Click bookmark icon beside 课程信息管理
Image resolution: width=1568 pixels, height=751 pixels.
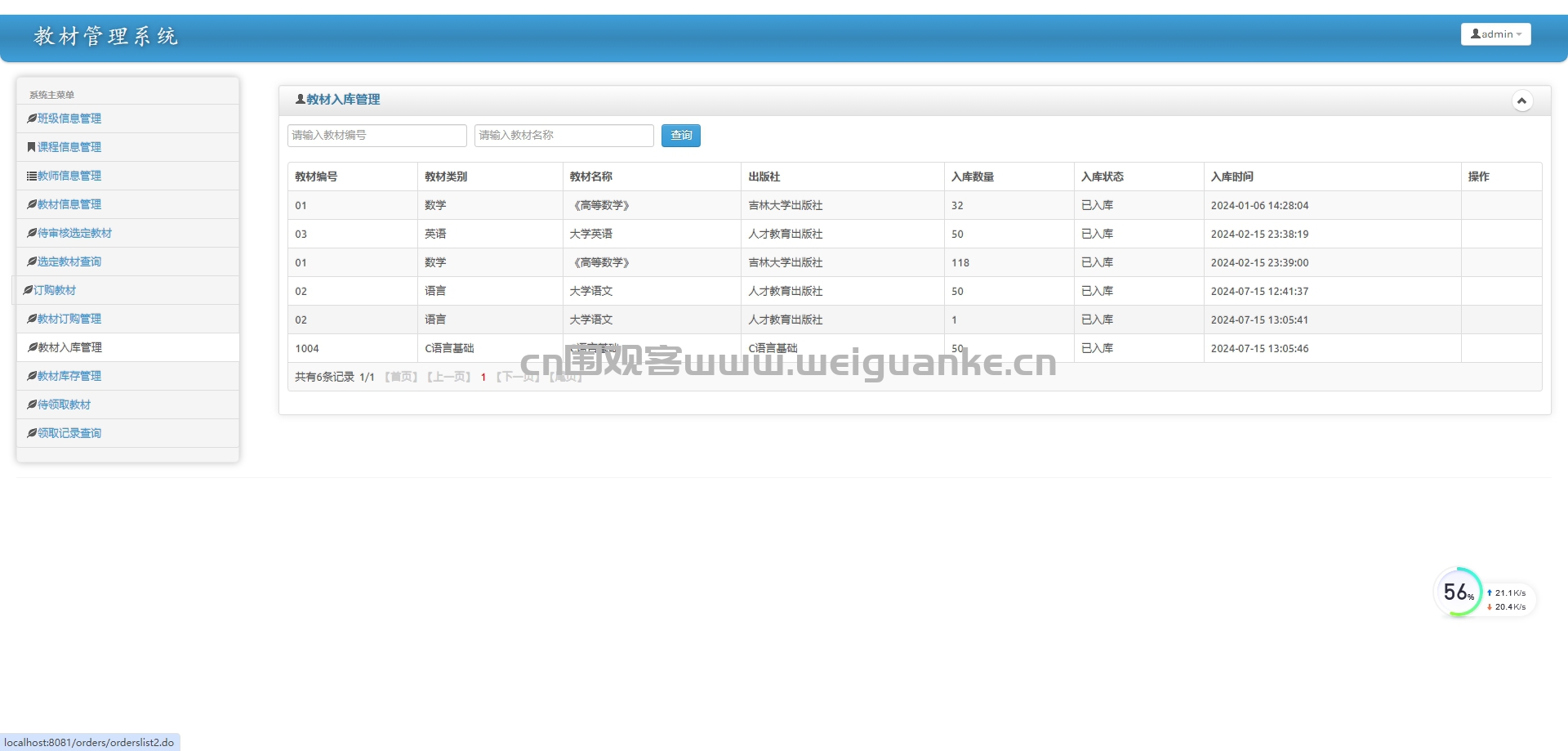coord(32,147)
